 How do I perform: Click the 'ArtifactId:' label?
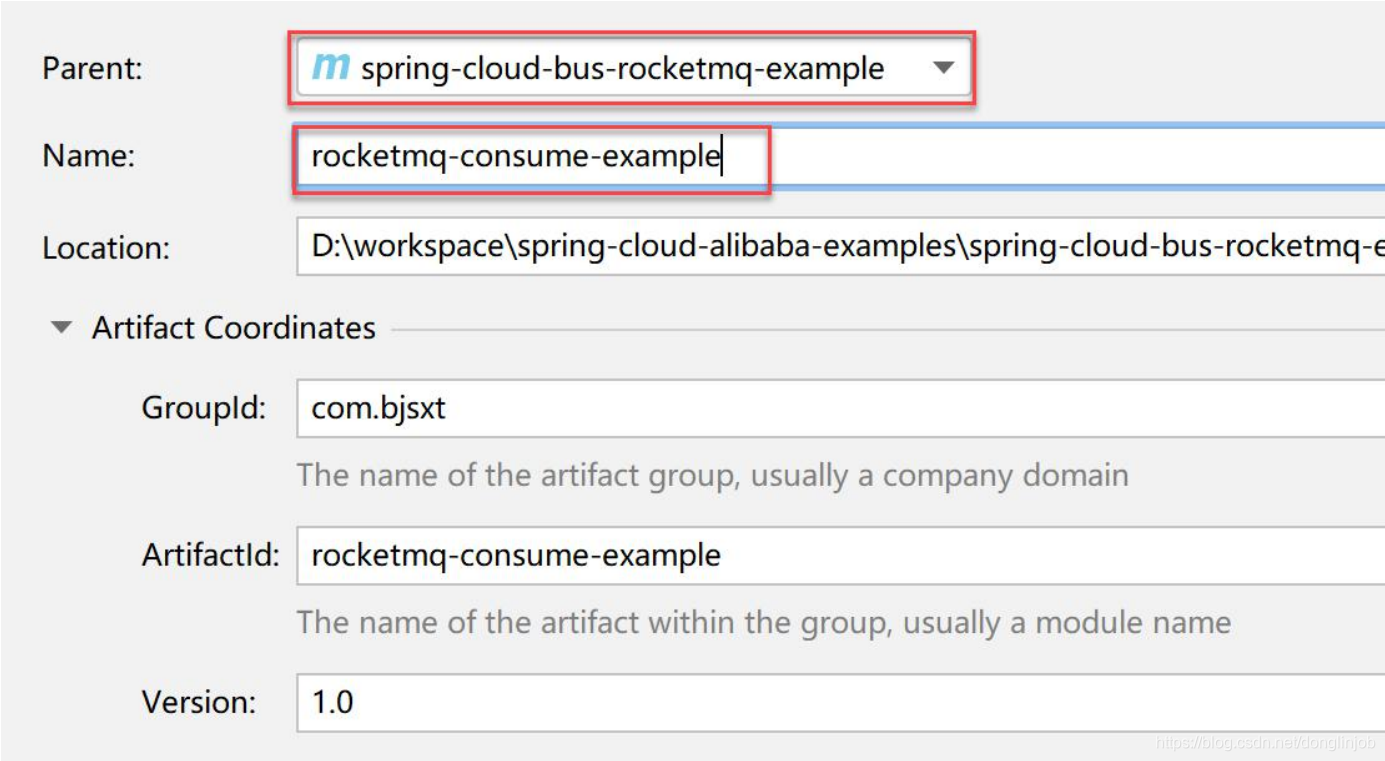coord(211,555)
